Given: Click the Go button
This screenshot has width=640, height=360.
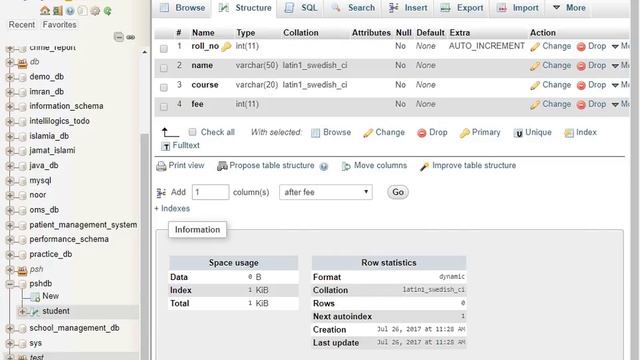Looking at the screenshot, I should pos(398,192).
